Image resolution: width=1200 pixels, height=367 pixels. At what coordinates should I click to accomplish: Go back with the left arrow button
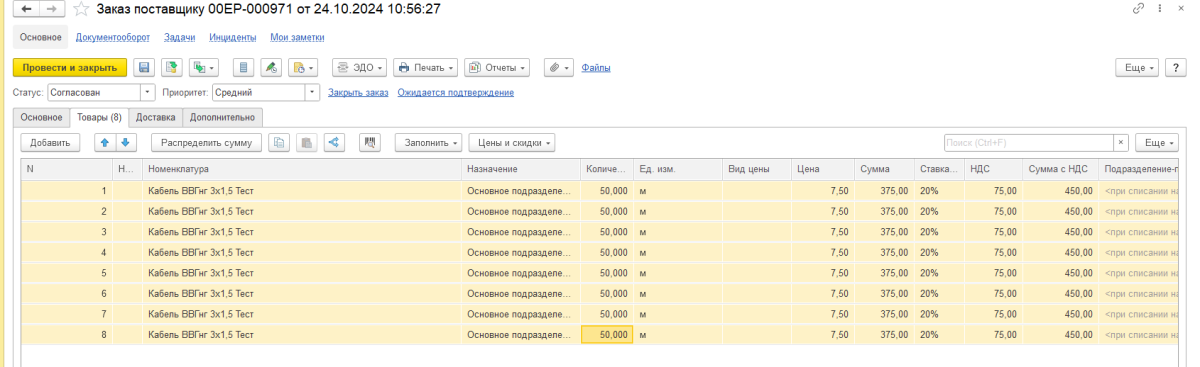[25, 9]
